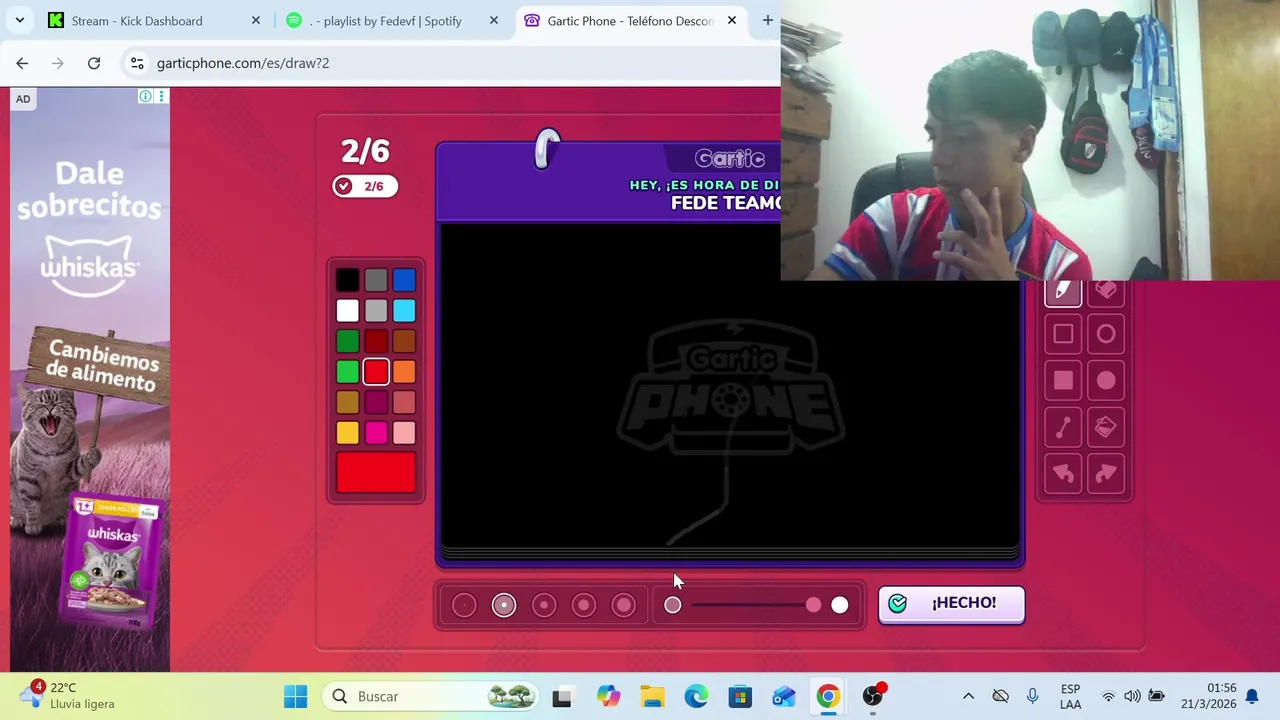Set opacity to full via white circle
This screenshot has height=720, width=1280.
(x=840, y=605)
